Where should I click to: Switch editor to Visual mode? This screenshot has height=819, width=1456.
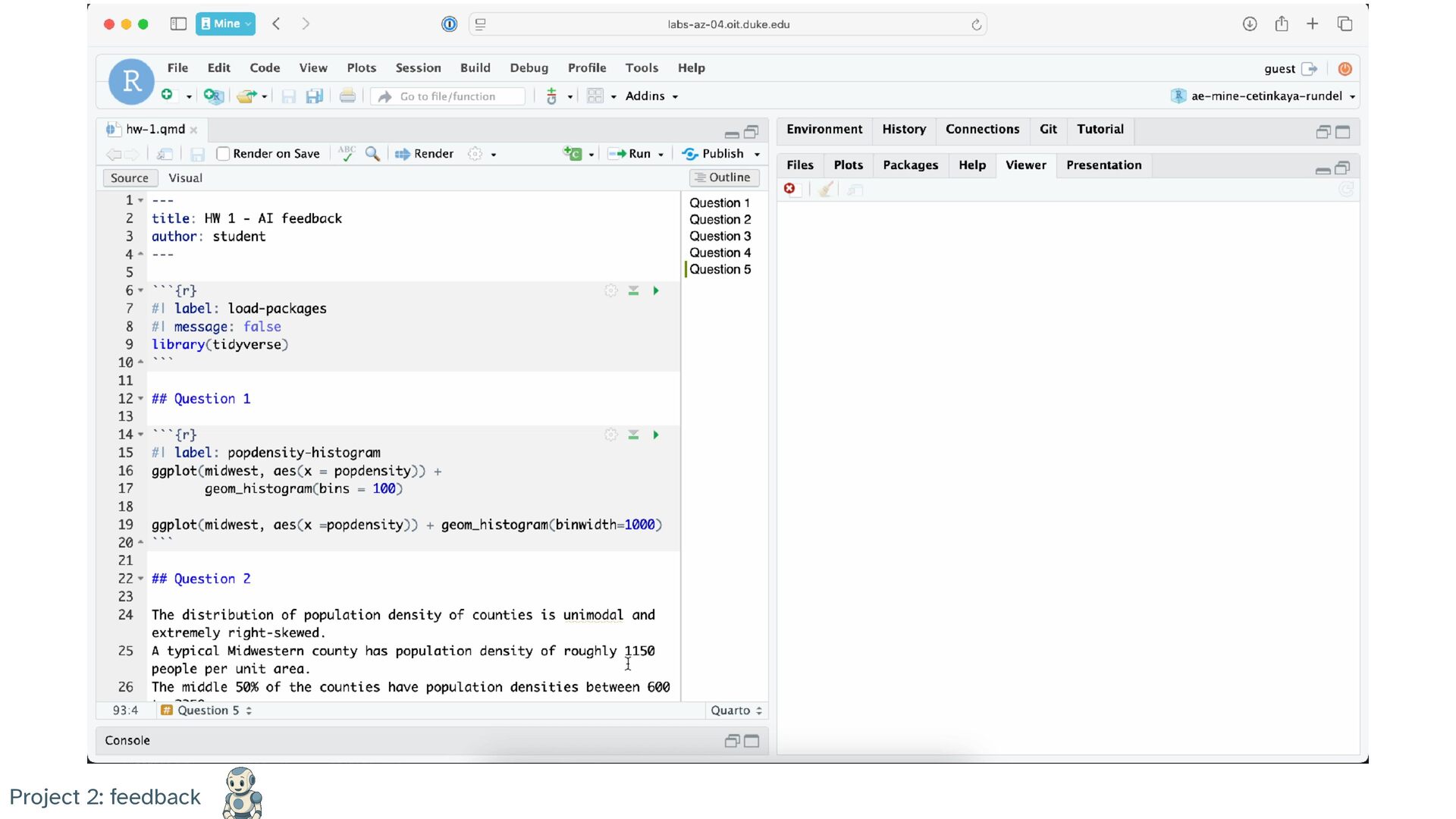185,178
